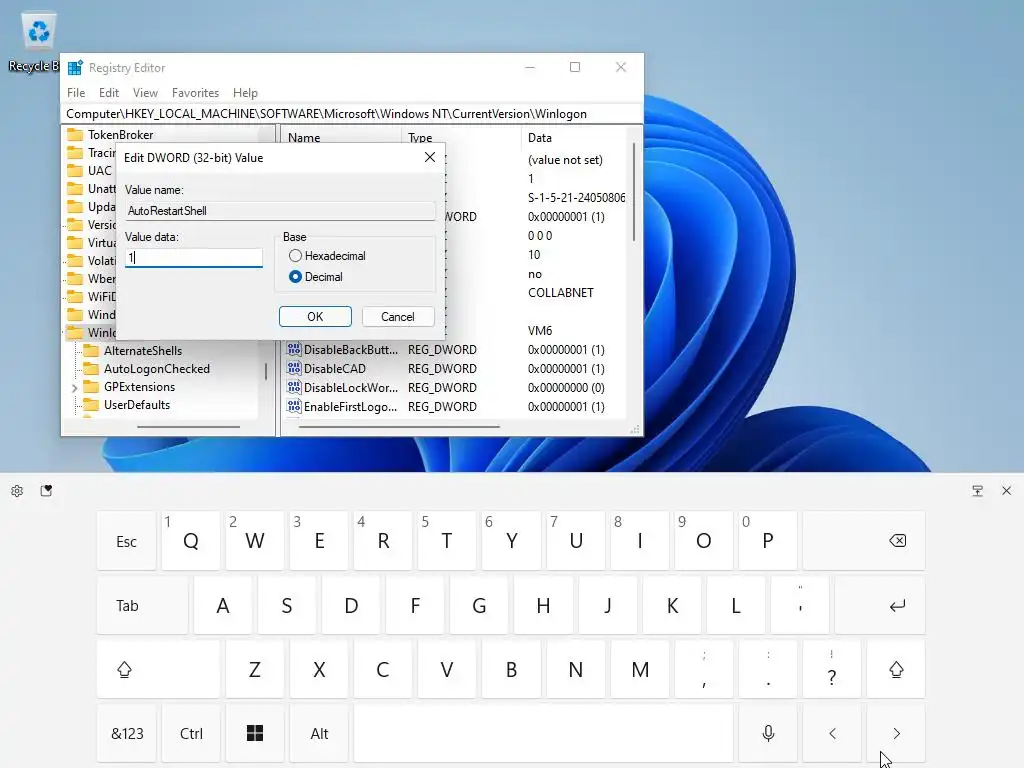1024x768 pixels.
Task: Tap the Q key
Action: pyautogui.click(x=191, y=541)
